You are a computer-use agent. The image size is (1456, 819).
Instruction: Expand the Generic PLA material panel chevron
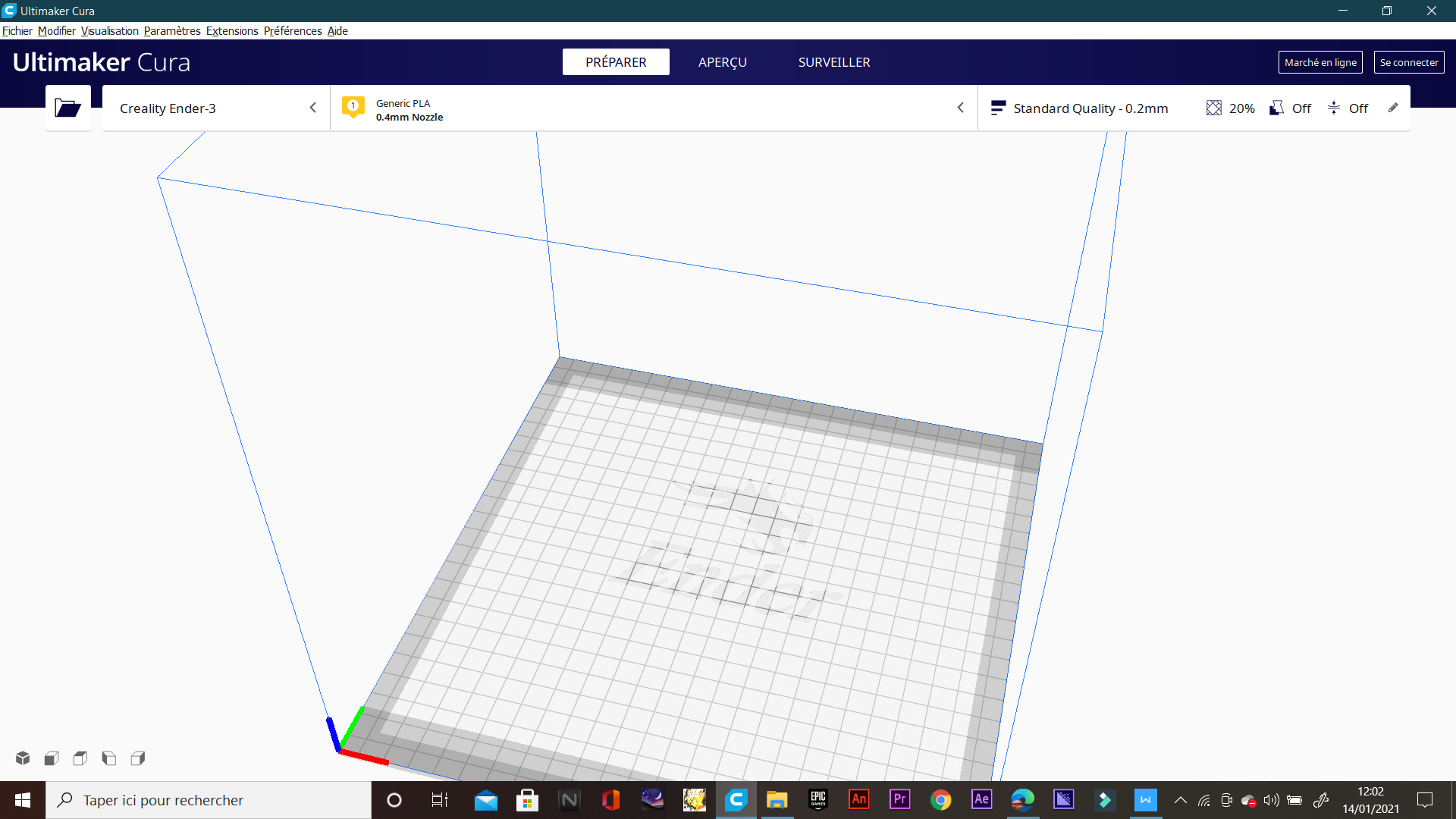960,108
